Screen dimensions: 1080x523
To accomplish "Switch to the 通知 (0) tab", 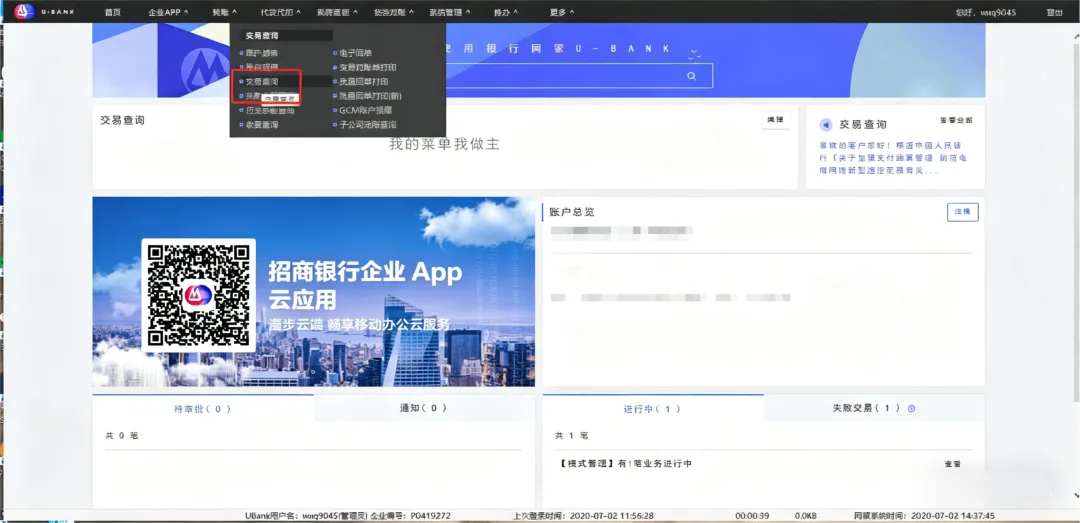I will (424, 408).
